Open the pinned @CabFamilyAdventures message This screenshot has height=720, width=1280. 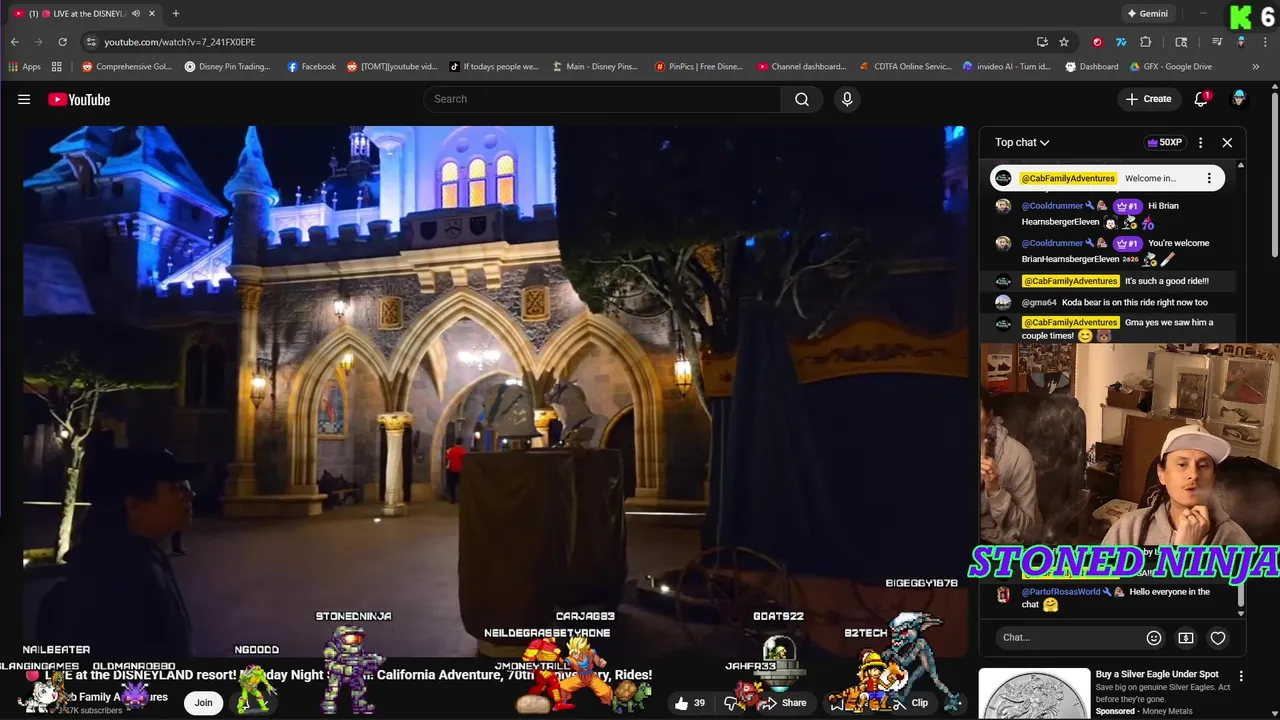point(1107,178)
